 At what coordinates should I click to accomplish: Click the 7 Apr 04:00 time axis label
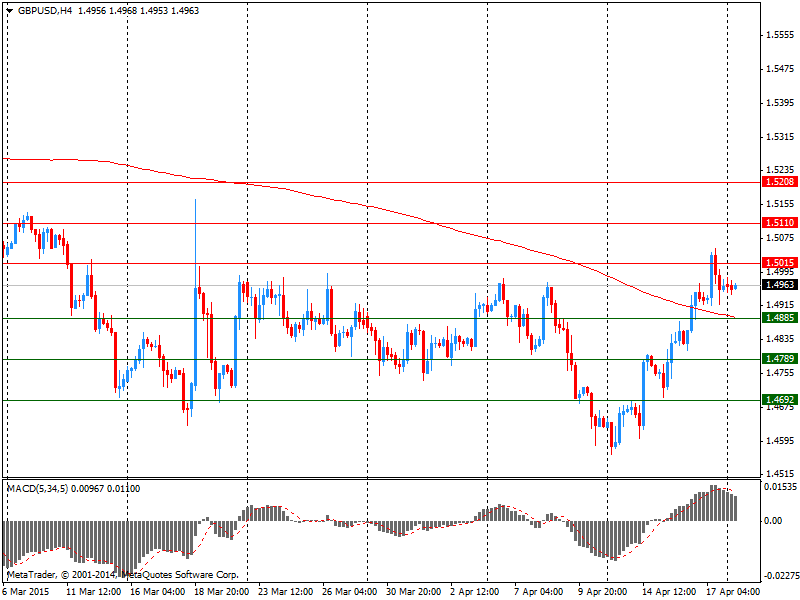(x=540, y=592)
